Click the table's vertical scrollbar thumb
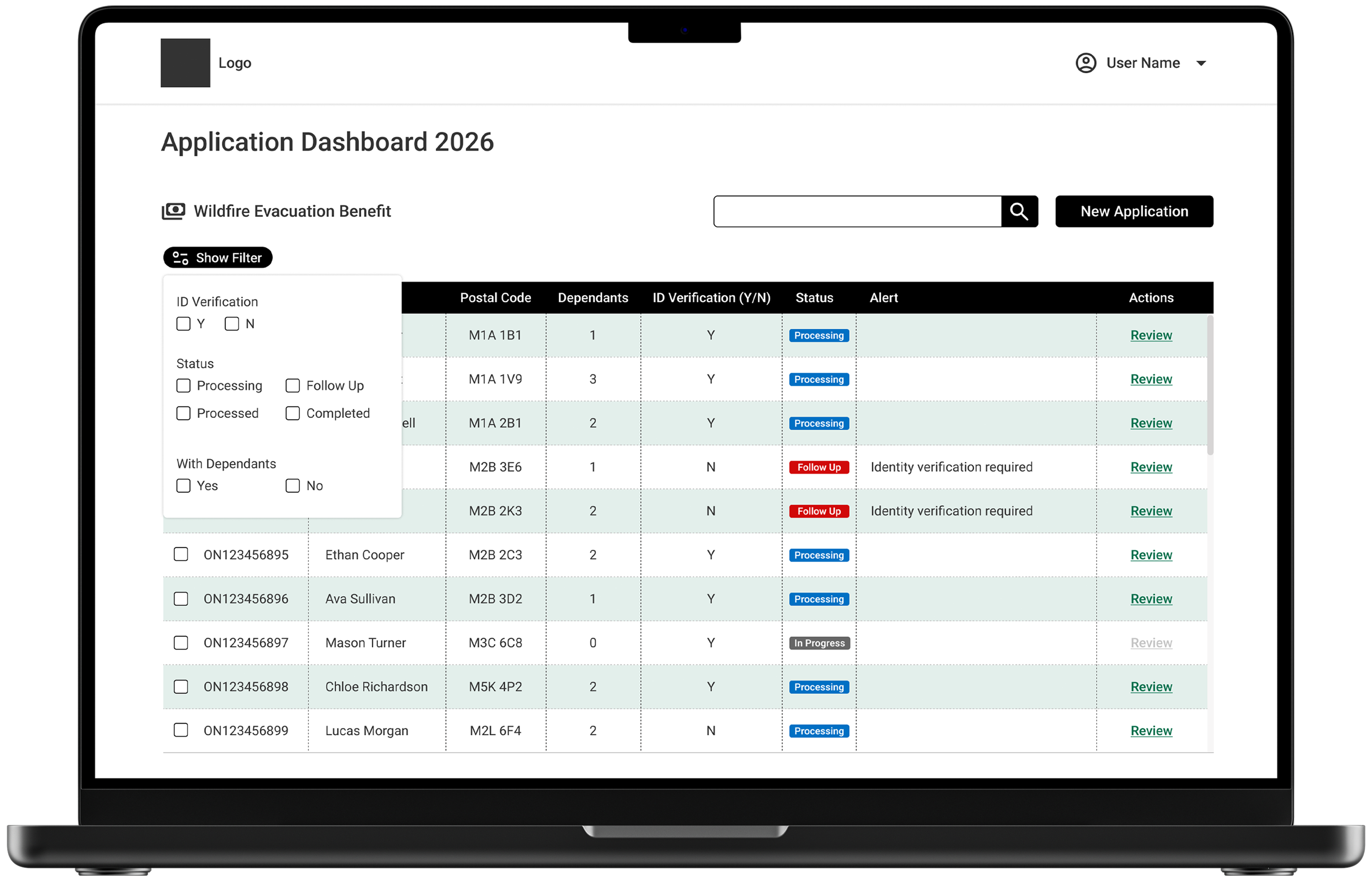The width and height of the screenshot is (1372, 882). pyautogui.click(x=1210, y=385)
